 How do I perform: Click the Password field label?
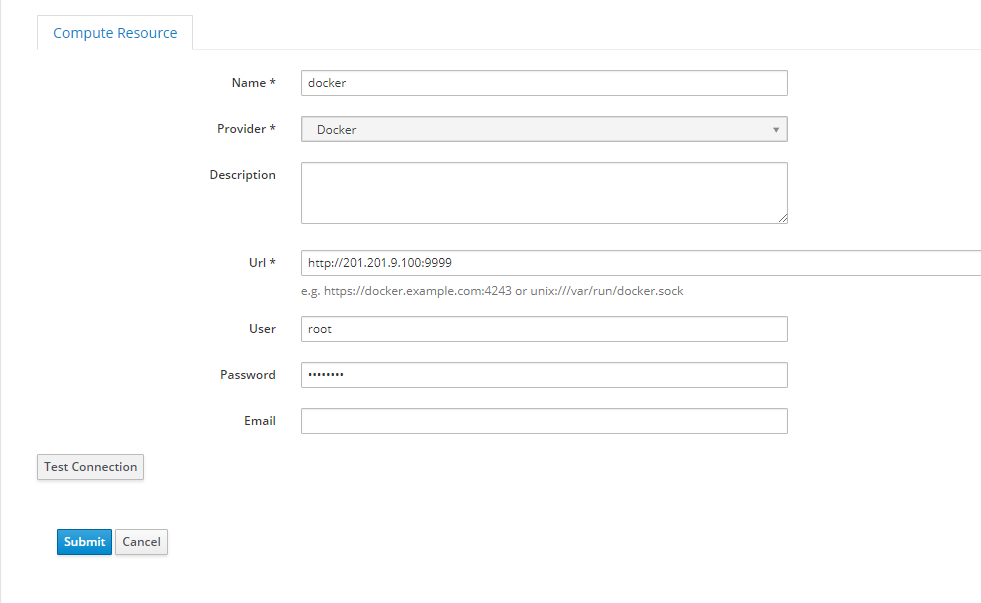(248, 375)
